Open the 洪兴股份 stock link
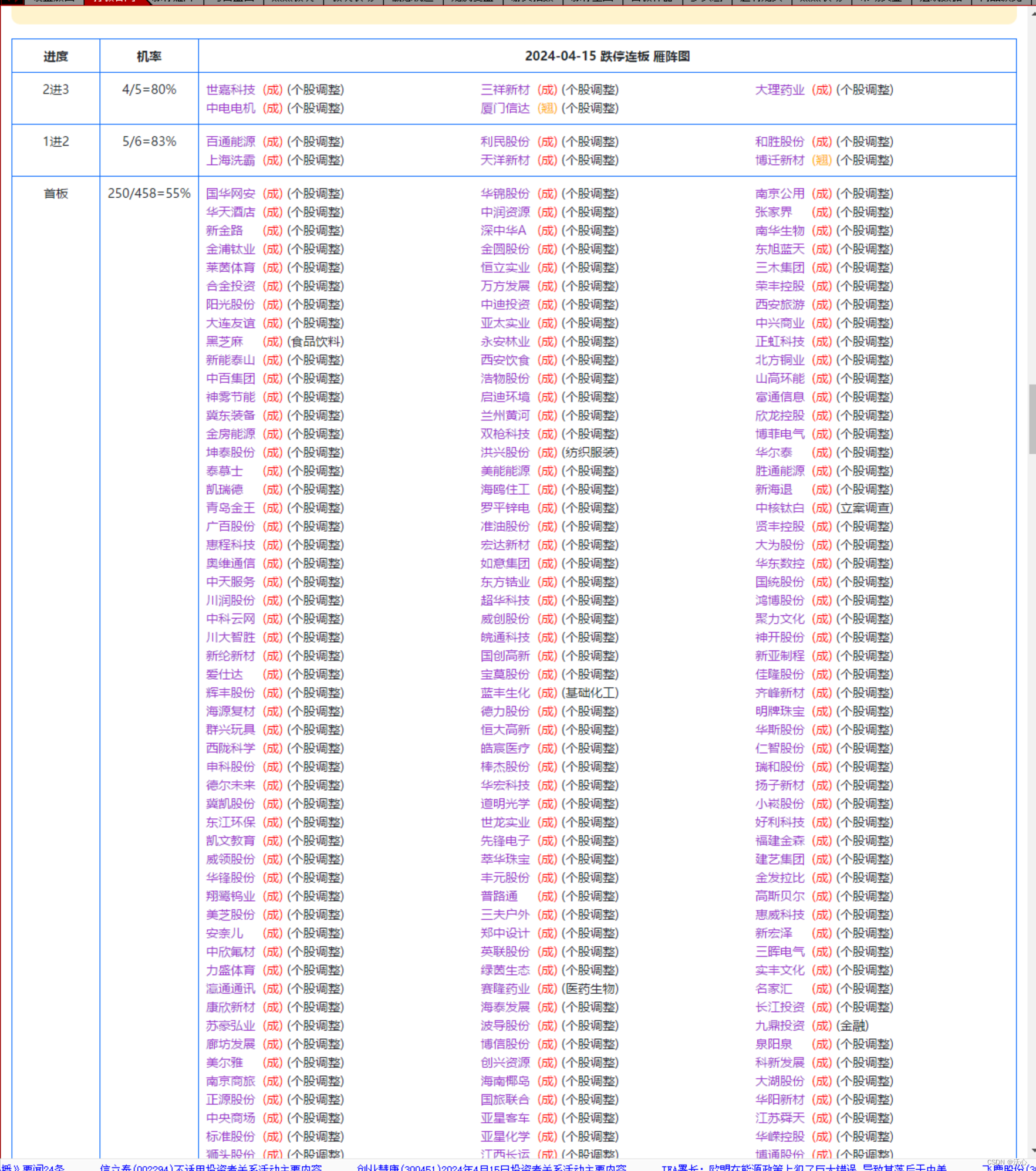The width and height of the screenshot is (1036, 1171). [505, 453]
